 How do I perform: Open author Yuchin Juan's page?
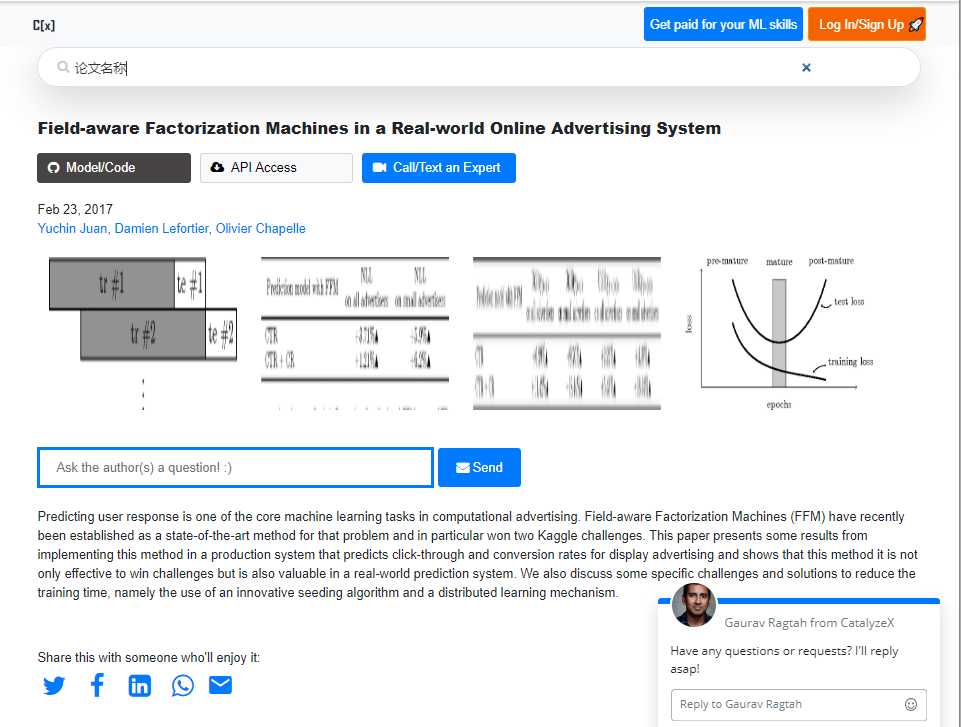tap(73, 229)
